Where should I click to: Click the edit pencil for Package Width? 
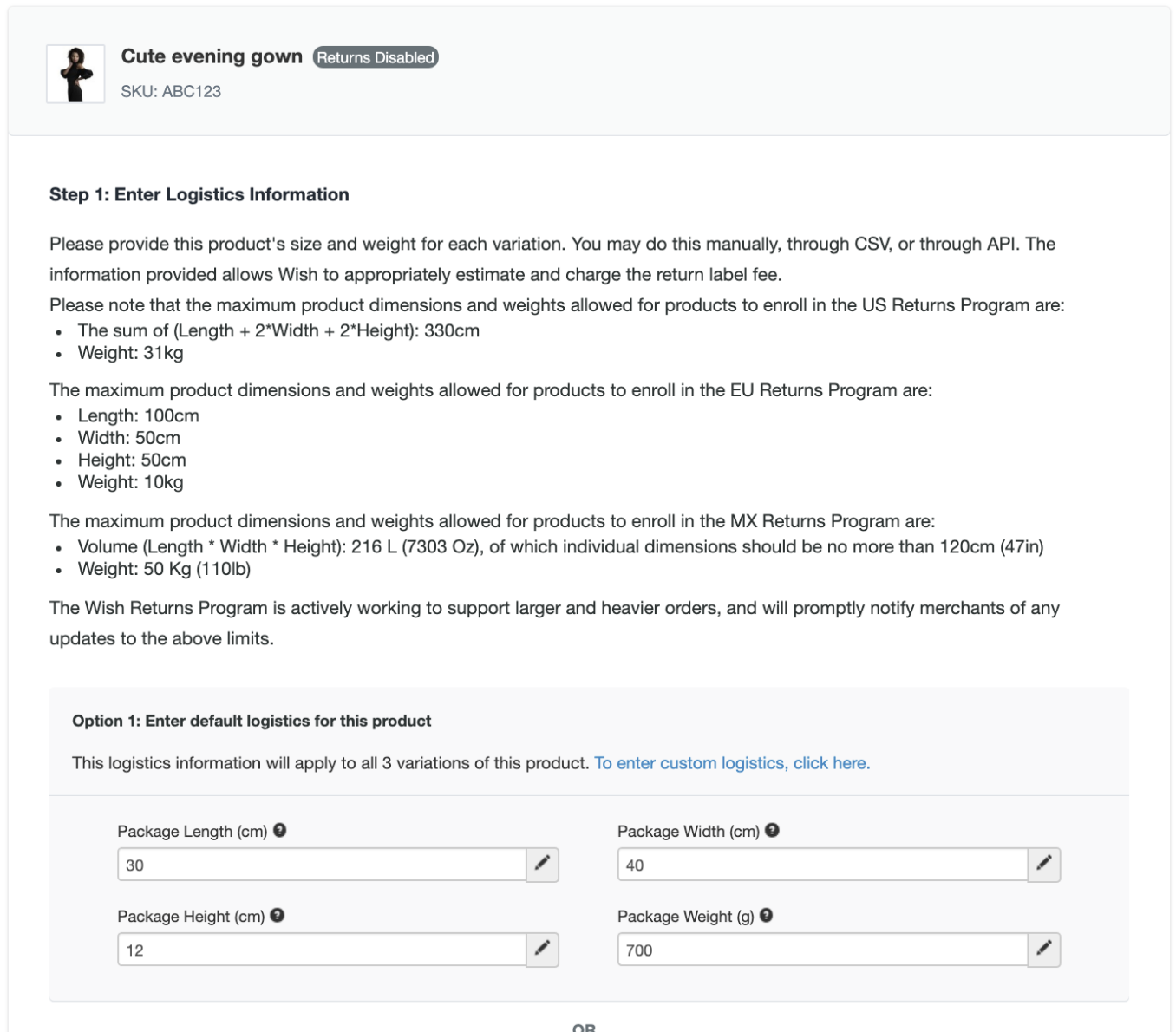[x=1043, y=864]
